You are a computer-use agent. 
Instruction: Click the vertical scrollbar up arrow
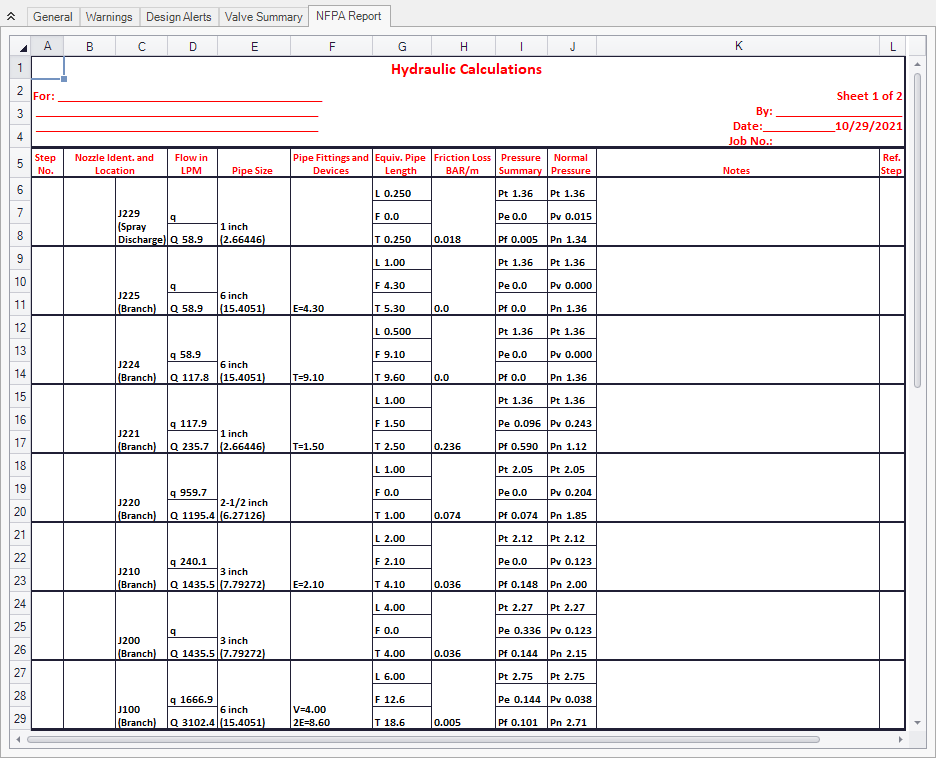click(x=918, y=46)
